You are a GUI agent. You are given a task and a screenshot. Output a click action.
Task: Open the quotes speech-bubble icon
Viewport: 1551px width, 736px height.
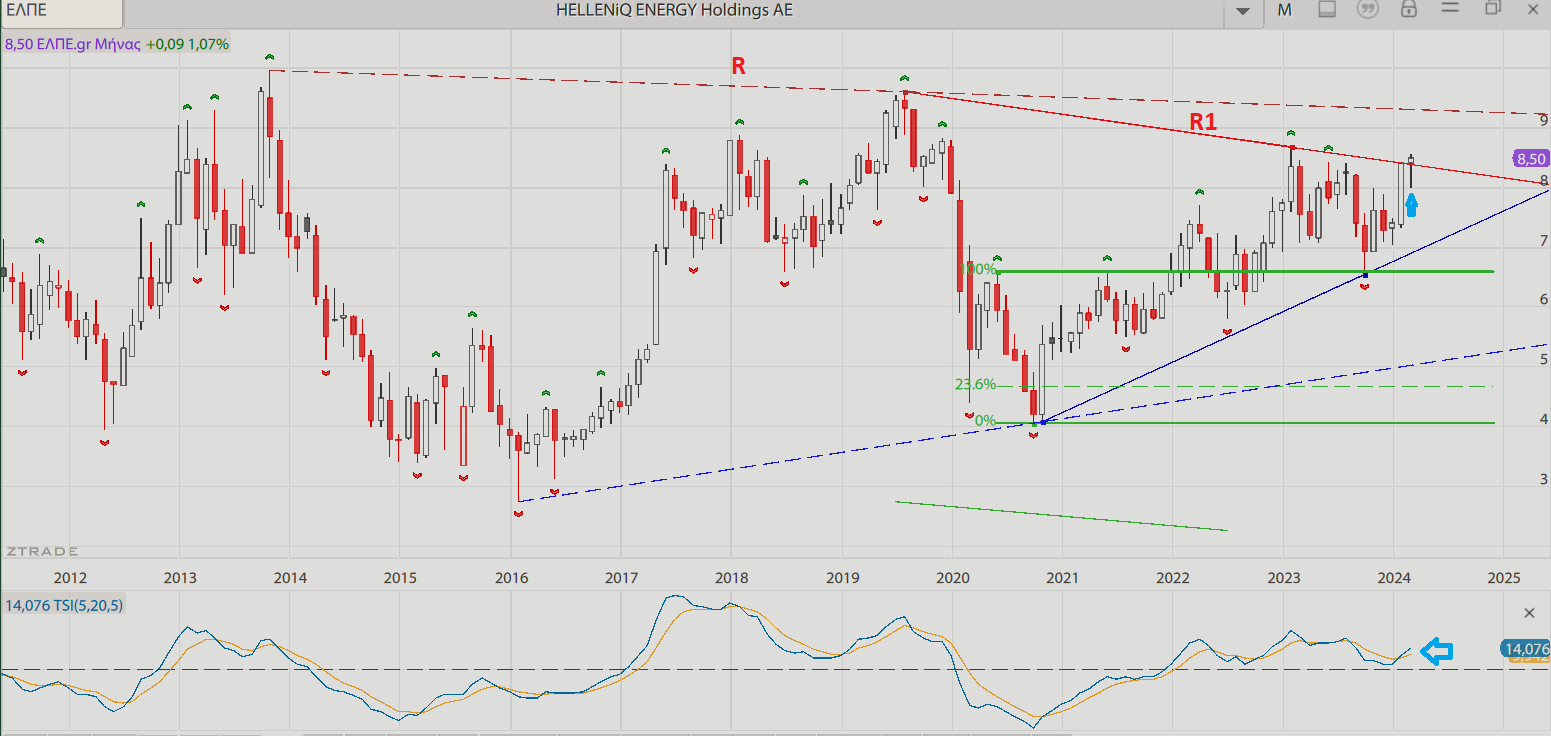[x=1367, y=10]
